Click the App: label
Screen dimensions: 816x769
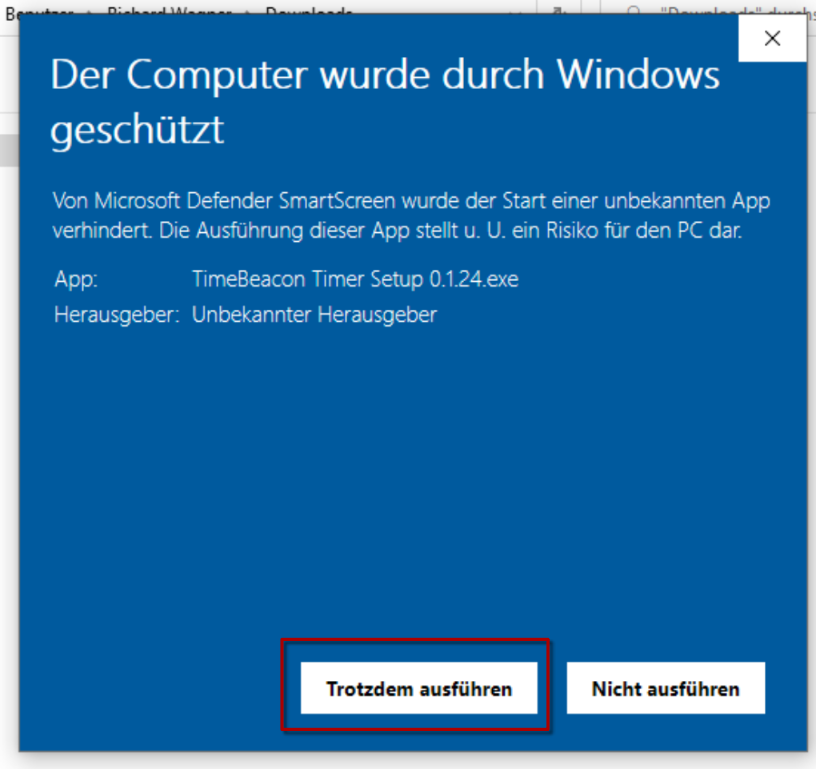coord(76,279)
